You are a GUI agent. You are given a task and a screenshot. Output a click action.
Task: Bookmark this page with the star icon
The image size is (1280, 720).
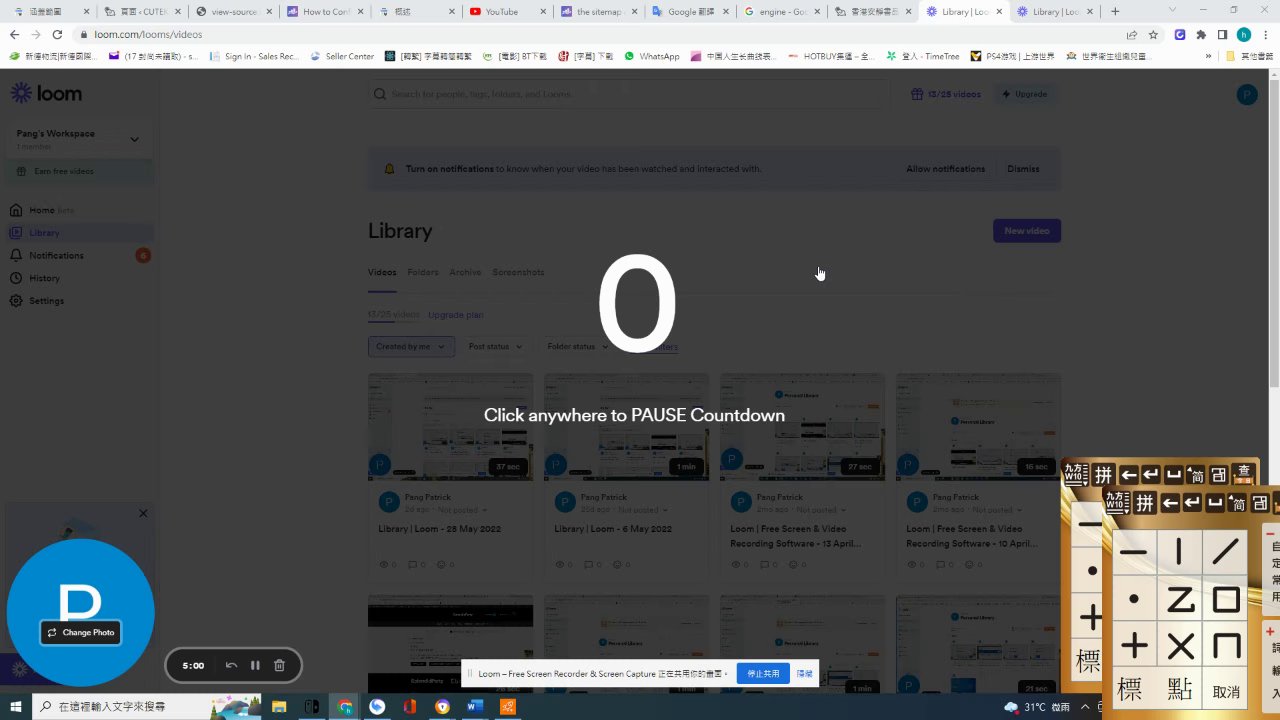coord(1153,34)
